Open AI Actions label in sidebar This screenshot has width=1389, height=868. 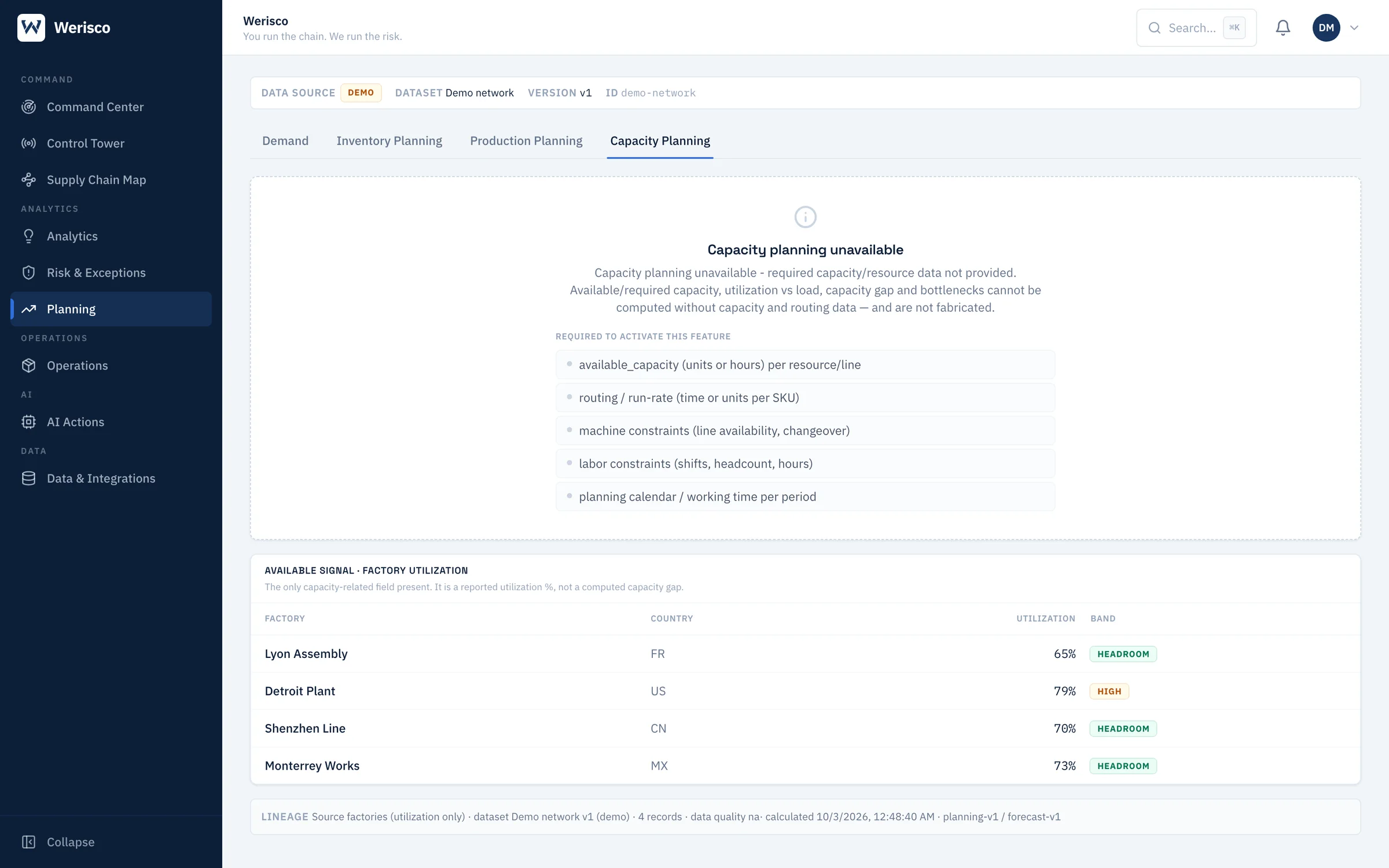click(x=75, y=422)
